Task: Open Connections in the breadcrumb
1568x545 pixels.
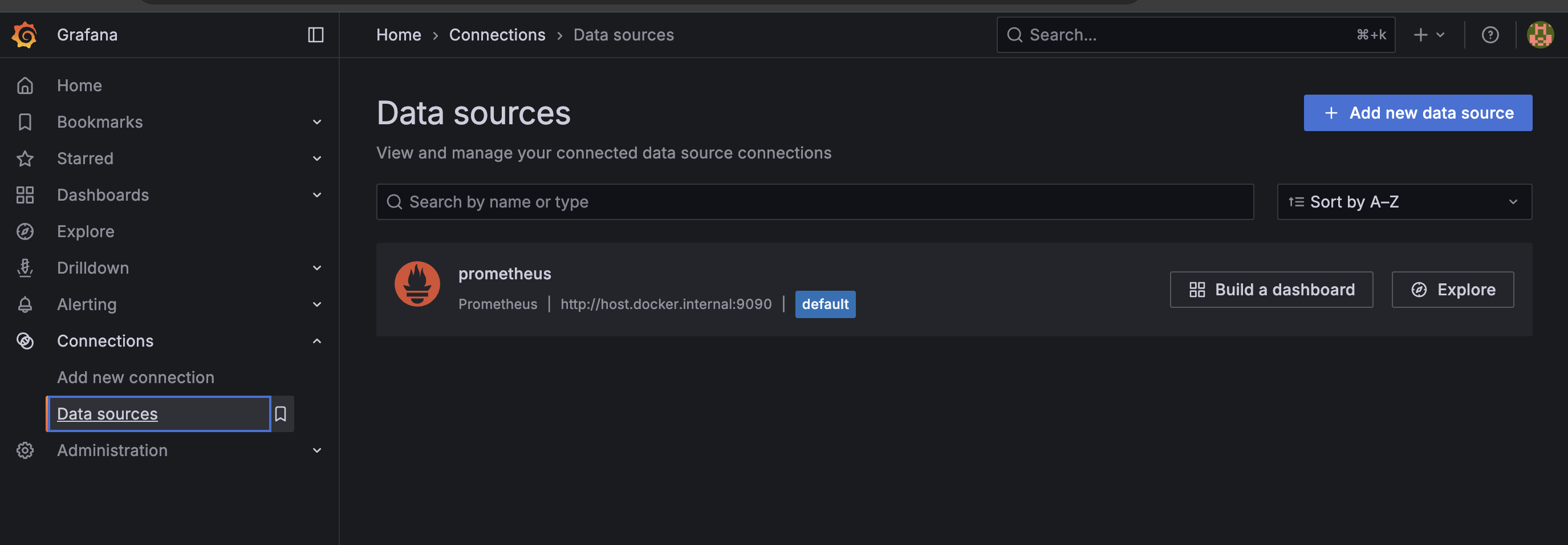Action: (497, 35)
